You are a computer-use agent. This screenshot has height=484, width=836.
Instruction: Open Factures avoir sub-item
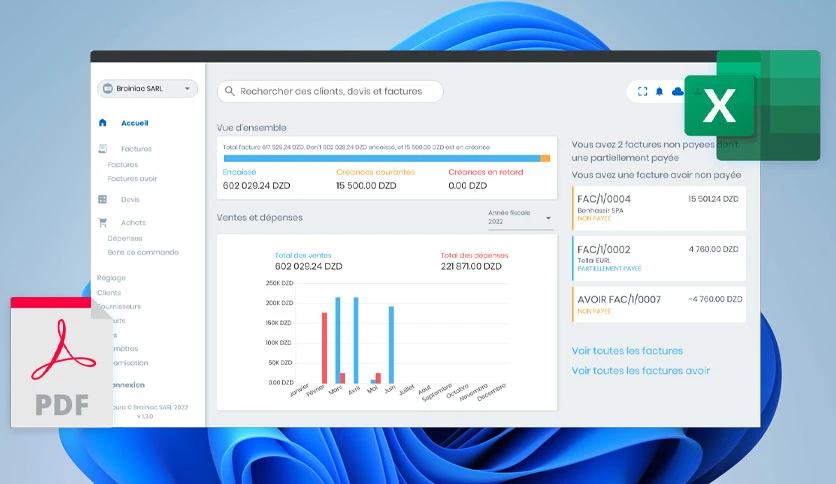point(132,179)
